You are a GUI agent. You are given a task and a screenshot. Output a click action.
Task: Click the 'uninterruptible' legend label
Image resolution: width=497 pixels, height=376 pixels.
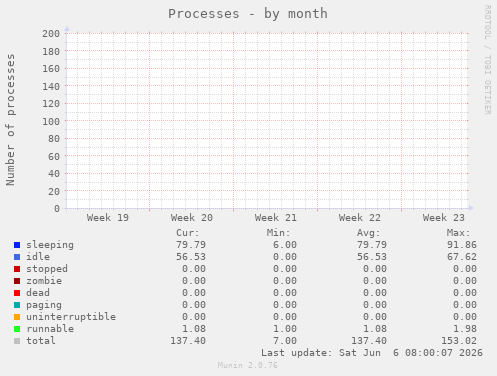pyautogui.click(x=71, y=317)
